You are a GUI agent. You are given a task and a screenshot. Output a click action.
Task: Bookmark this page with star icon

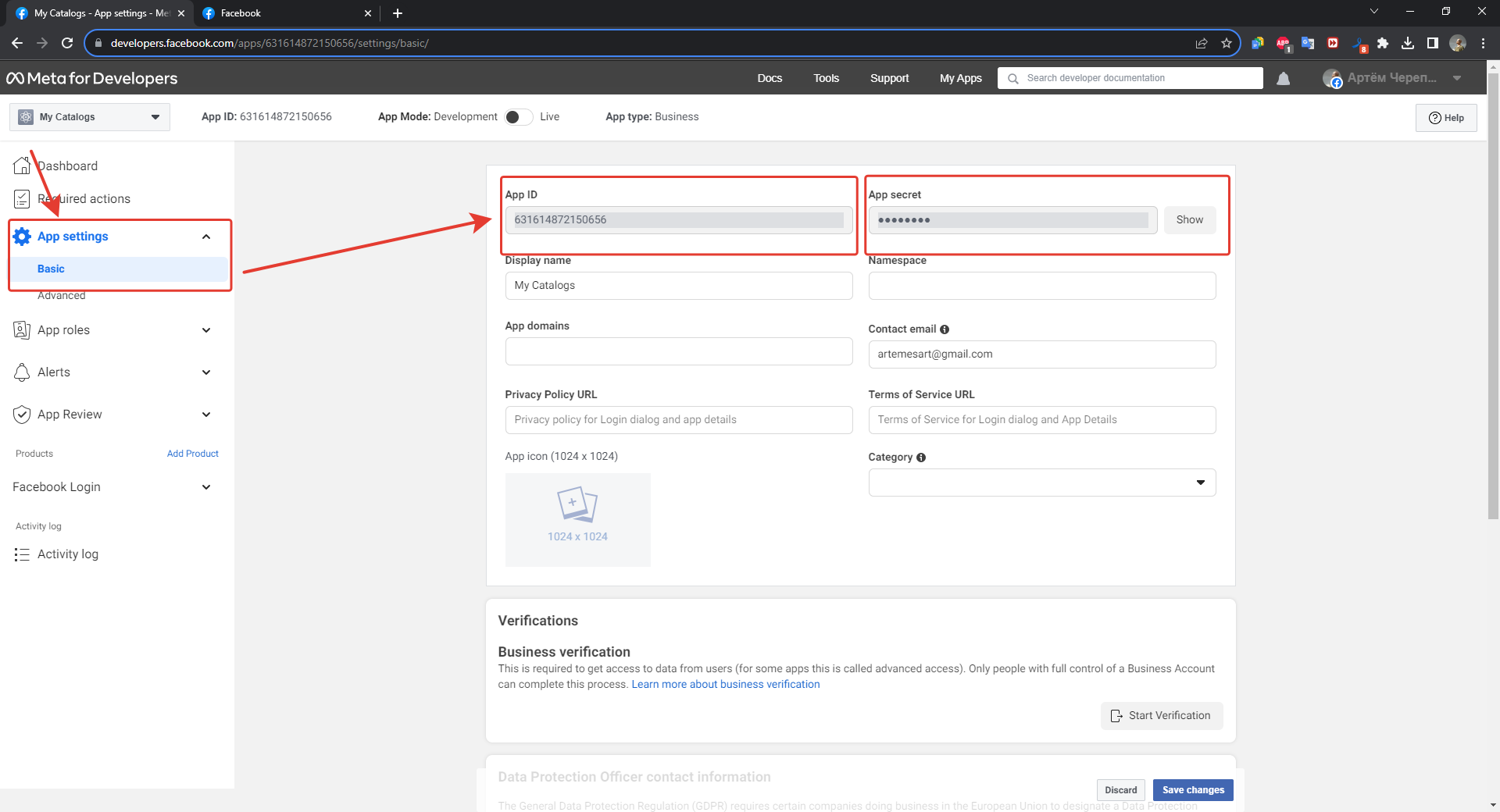1227,44
